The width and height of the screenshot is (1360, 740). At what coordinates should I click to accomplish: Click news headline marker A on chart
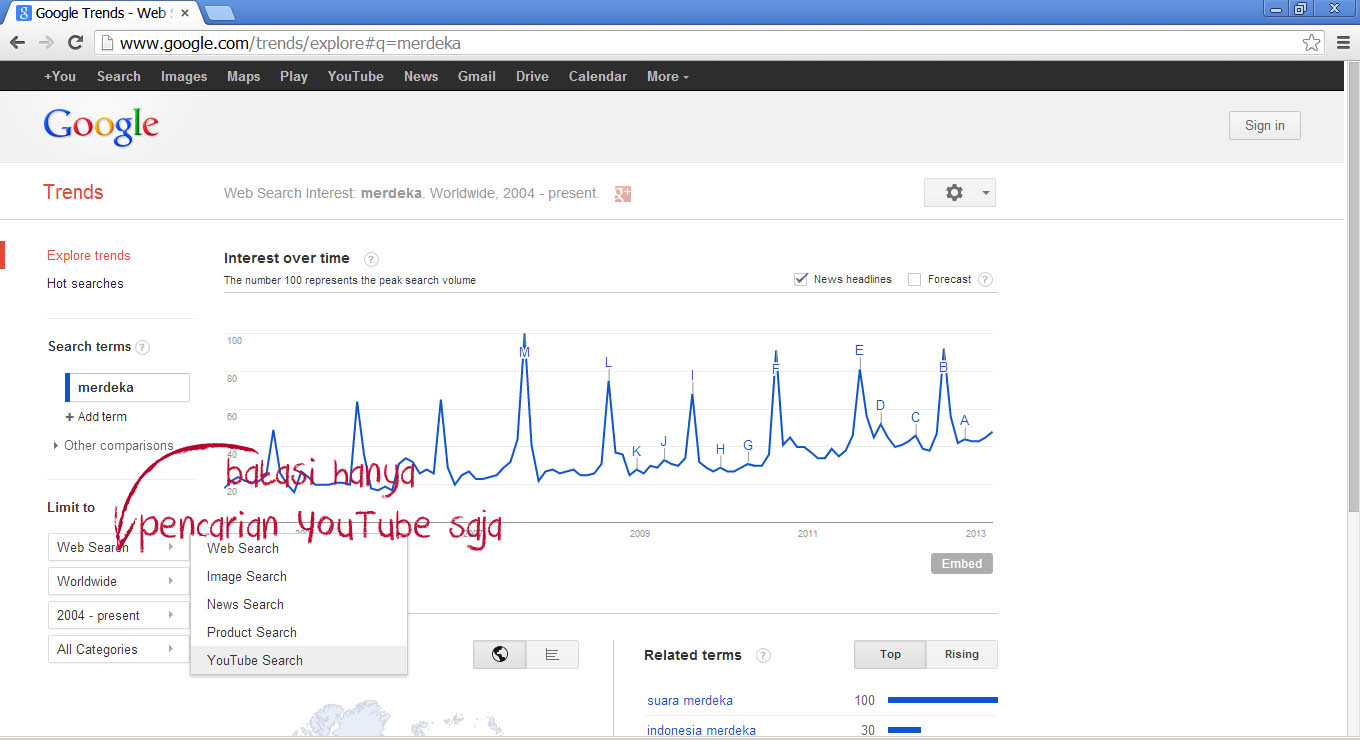click(x=964, y=421)
